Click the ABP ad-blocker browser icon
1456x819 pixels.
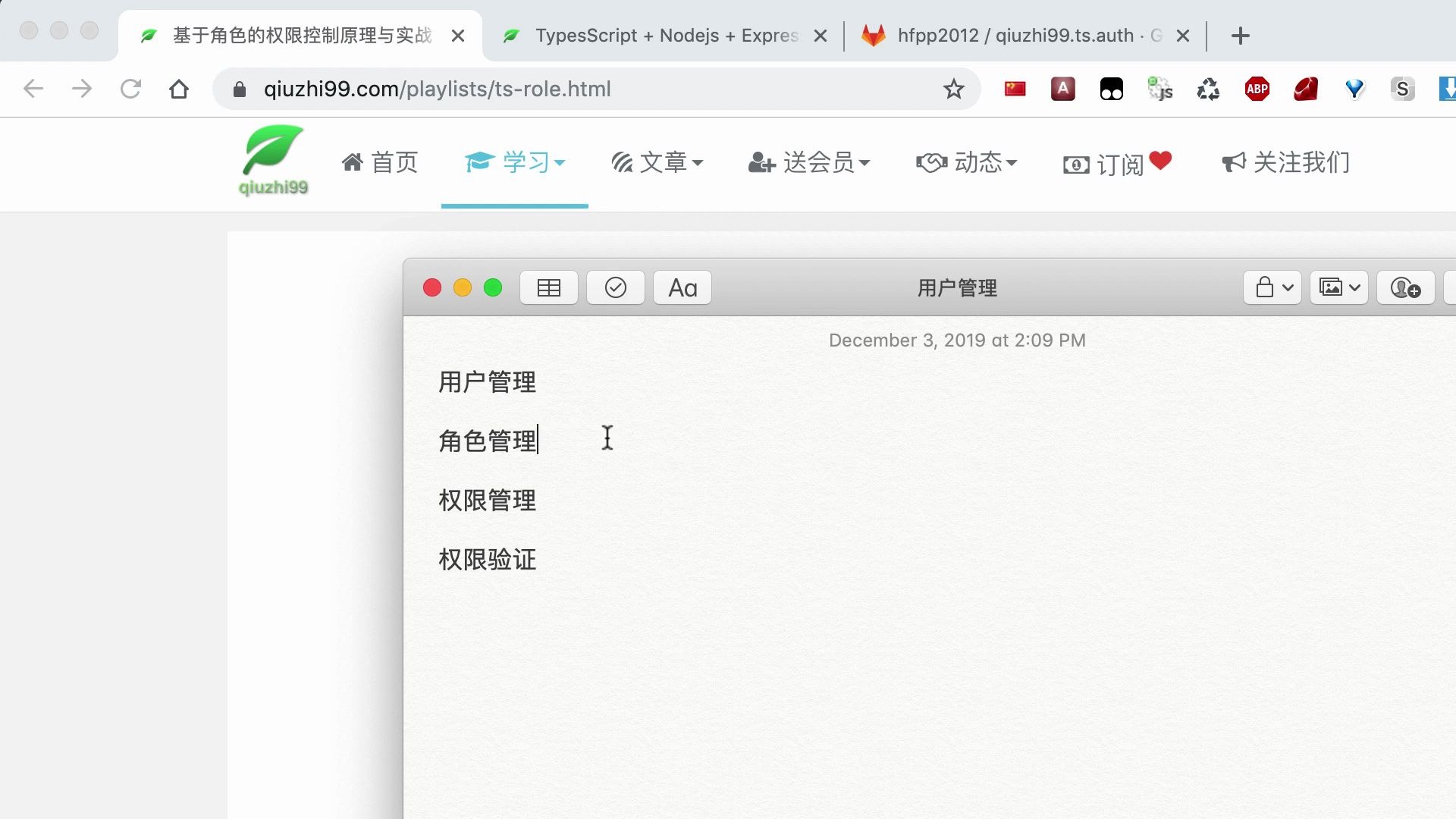(x=1257, y=88)
